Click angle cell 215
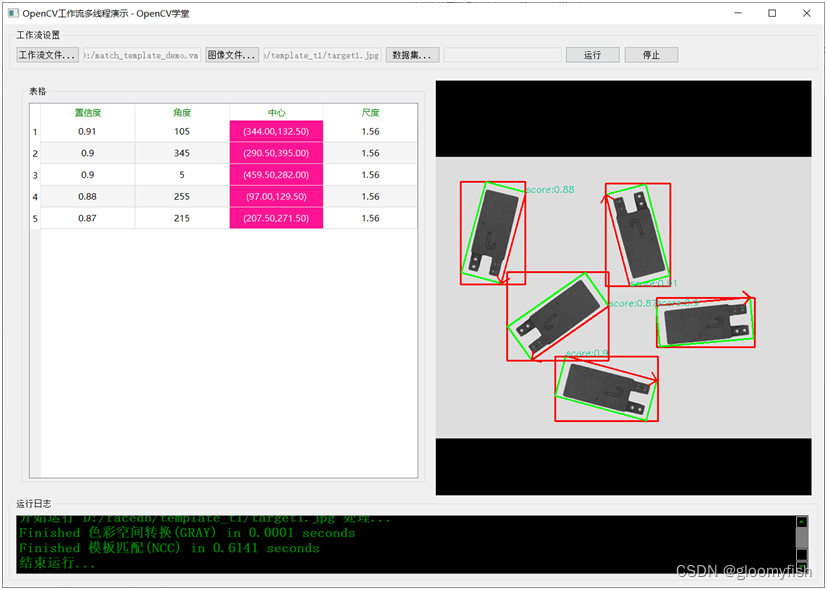The image size is (827, 590). click(182, 218)
